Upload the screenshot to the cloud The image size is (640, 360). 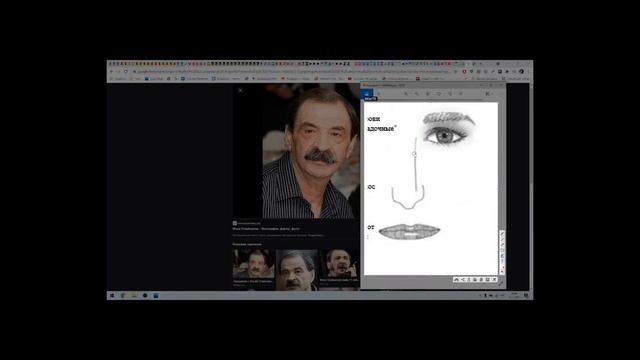(x=456, y=280)
